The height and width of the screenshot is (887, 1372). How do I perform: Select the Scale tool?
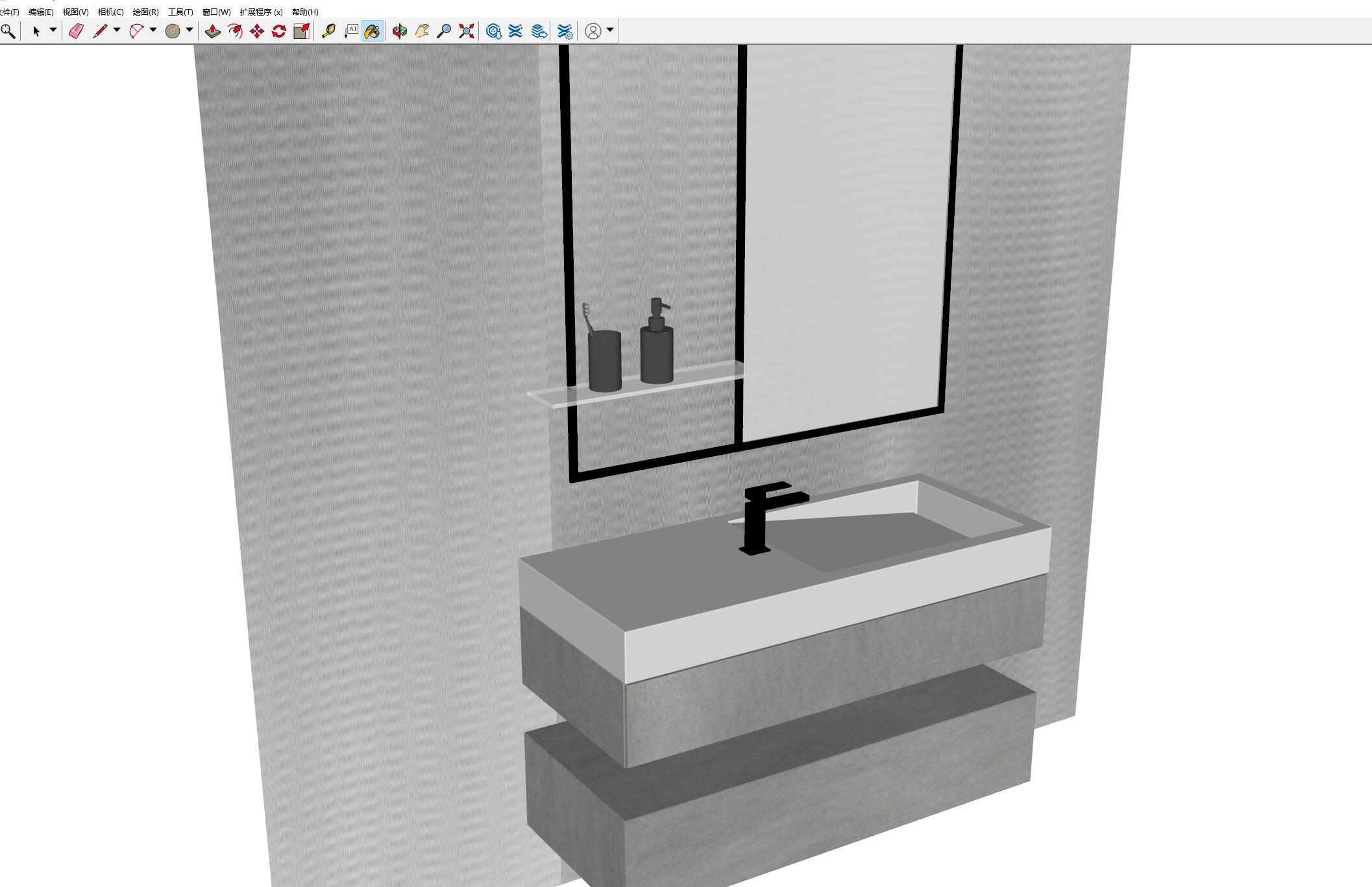tap(301, 31)
